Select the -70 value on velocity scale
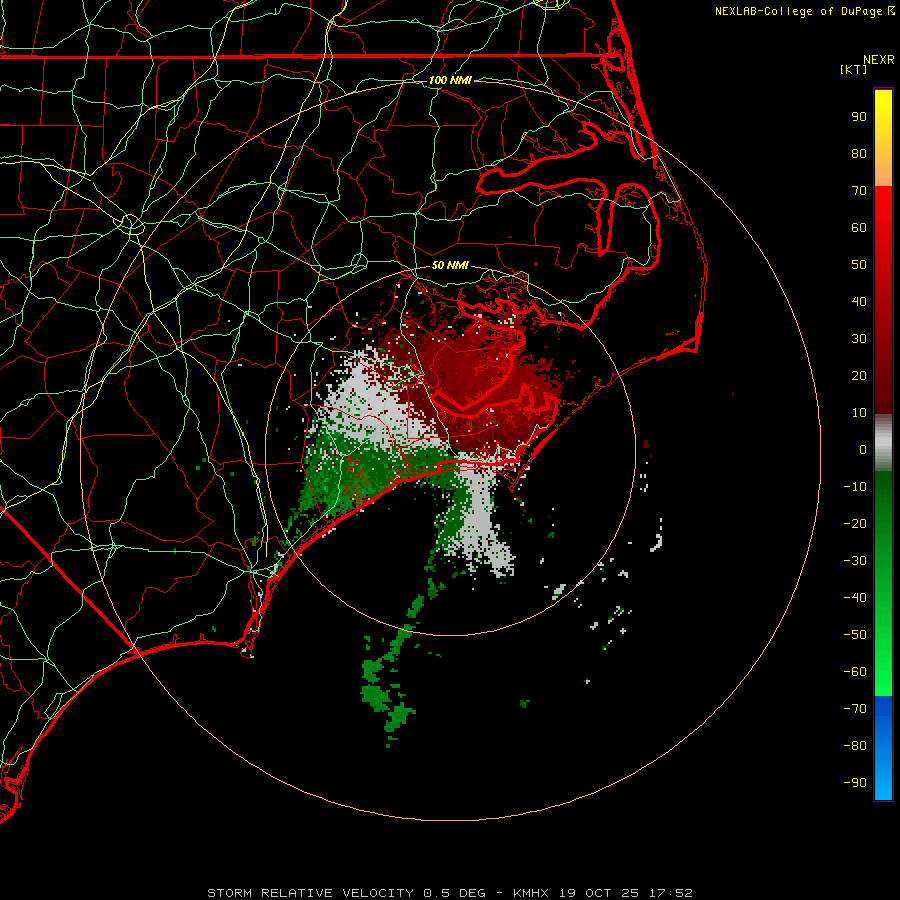The width and height of the screenshot is (900, 900). pos(855,709)
